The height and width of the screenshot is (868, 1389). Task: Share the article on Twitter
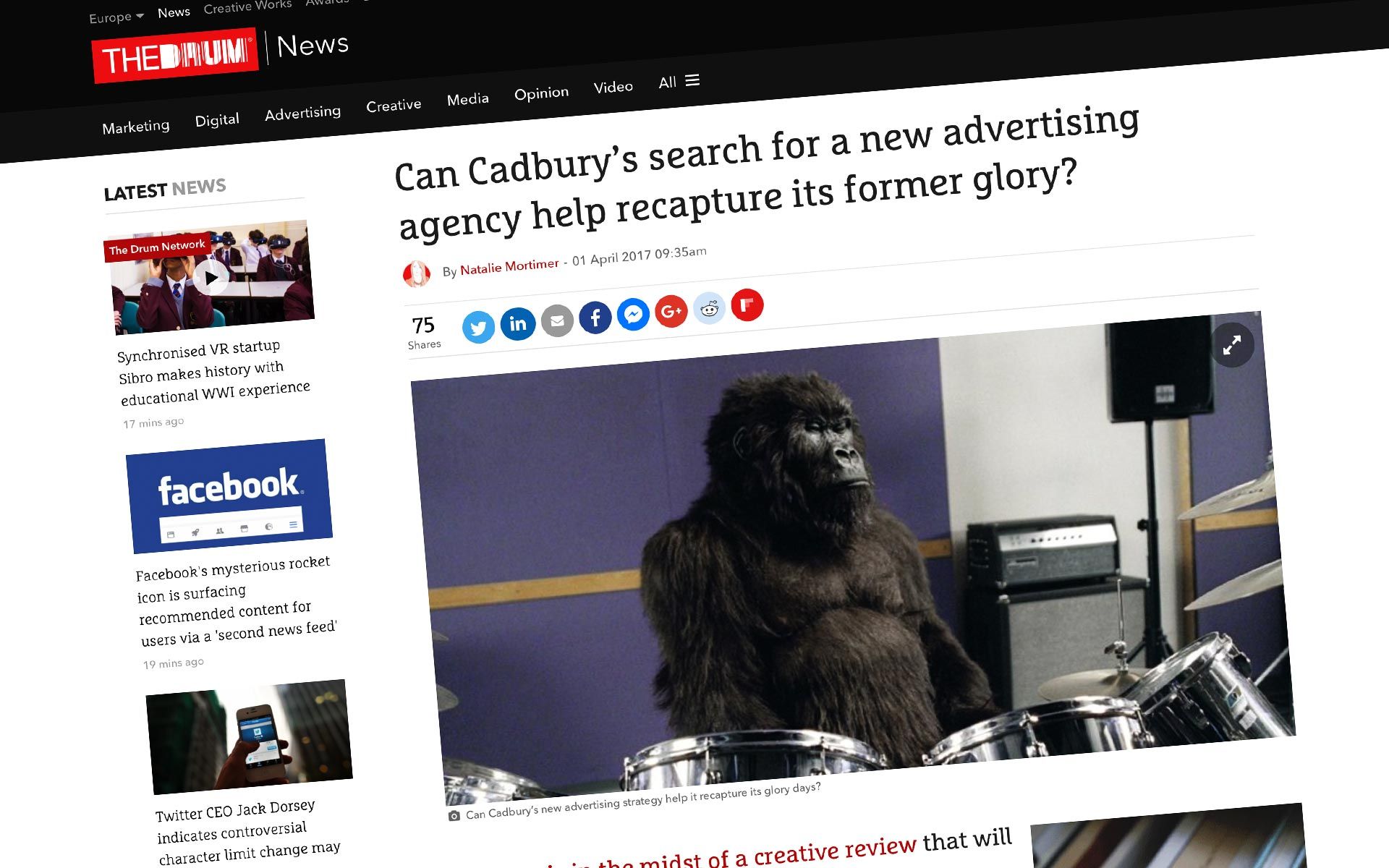pyautogui.click(x=478, y=328)
